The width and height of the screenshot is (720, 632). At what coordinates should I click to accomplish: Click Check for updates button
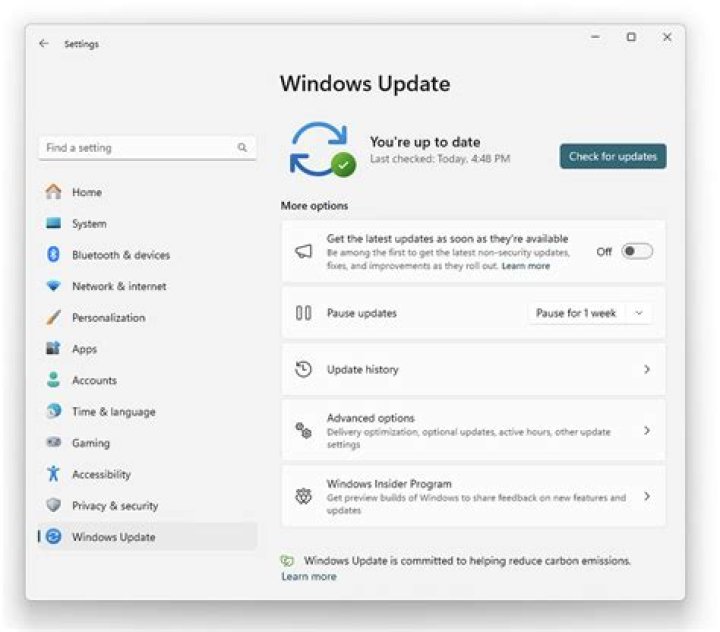coord(613,156)
